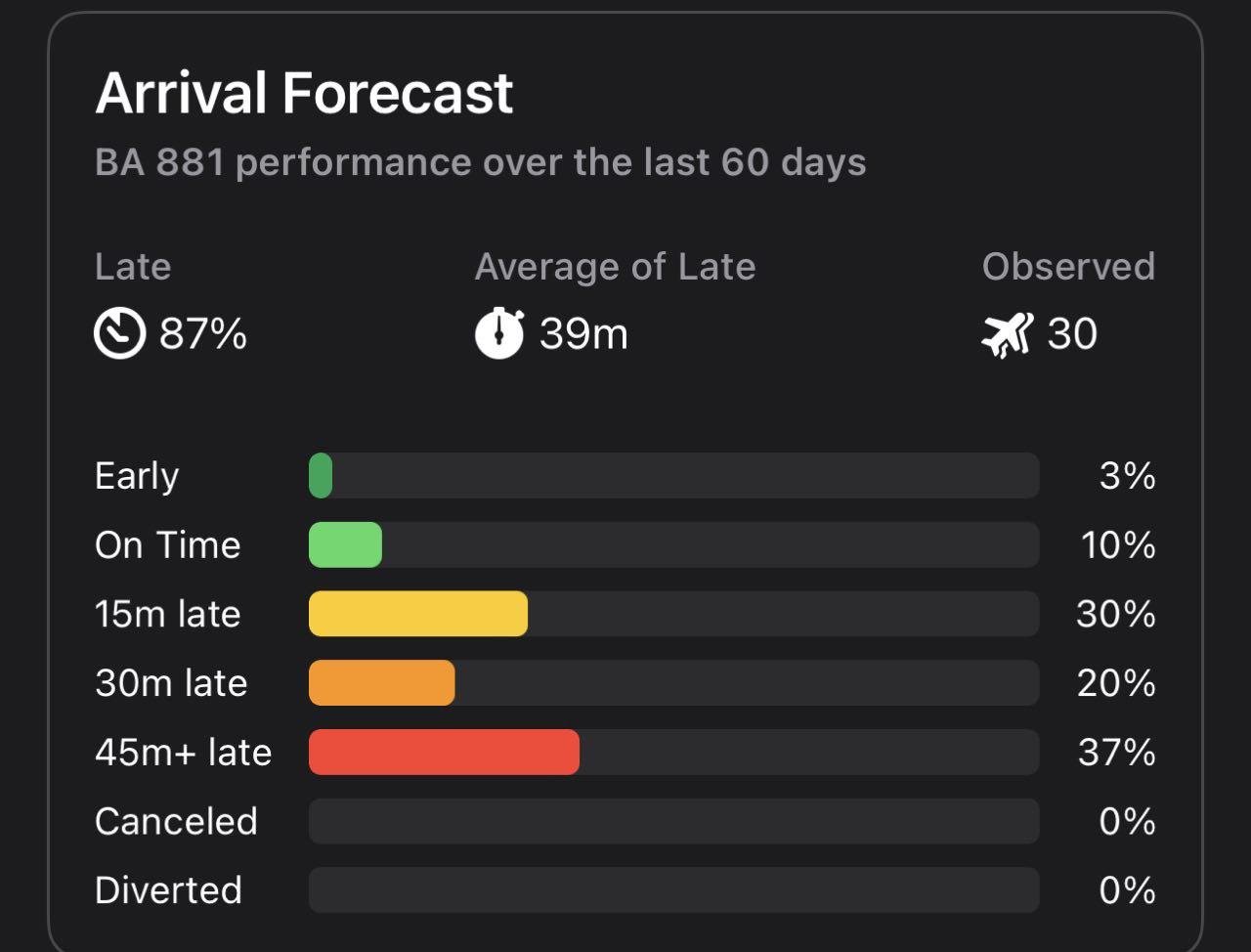Click the airplane icon beside Observed count
1251x952 pixels.
pyautogui.click(x=1007, y=334)
